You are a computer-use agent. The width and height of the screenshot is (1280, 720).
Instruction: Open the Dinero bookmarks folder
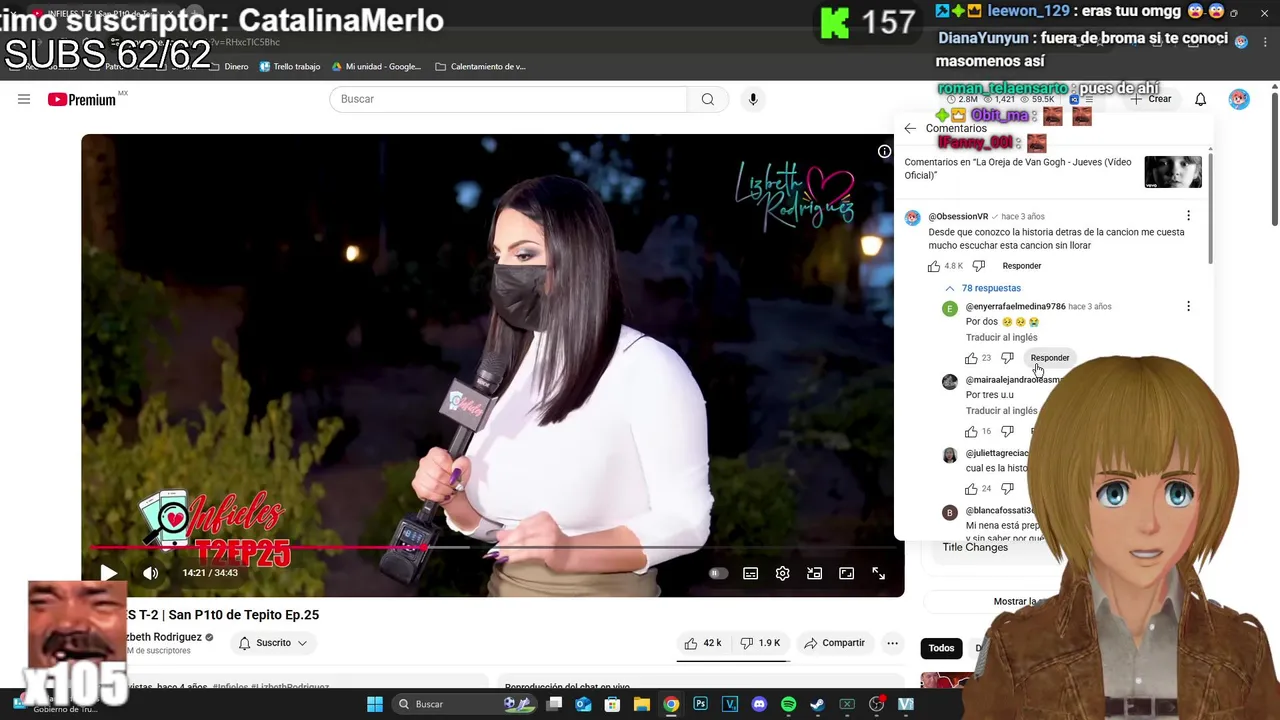(x=229, y=67)
